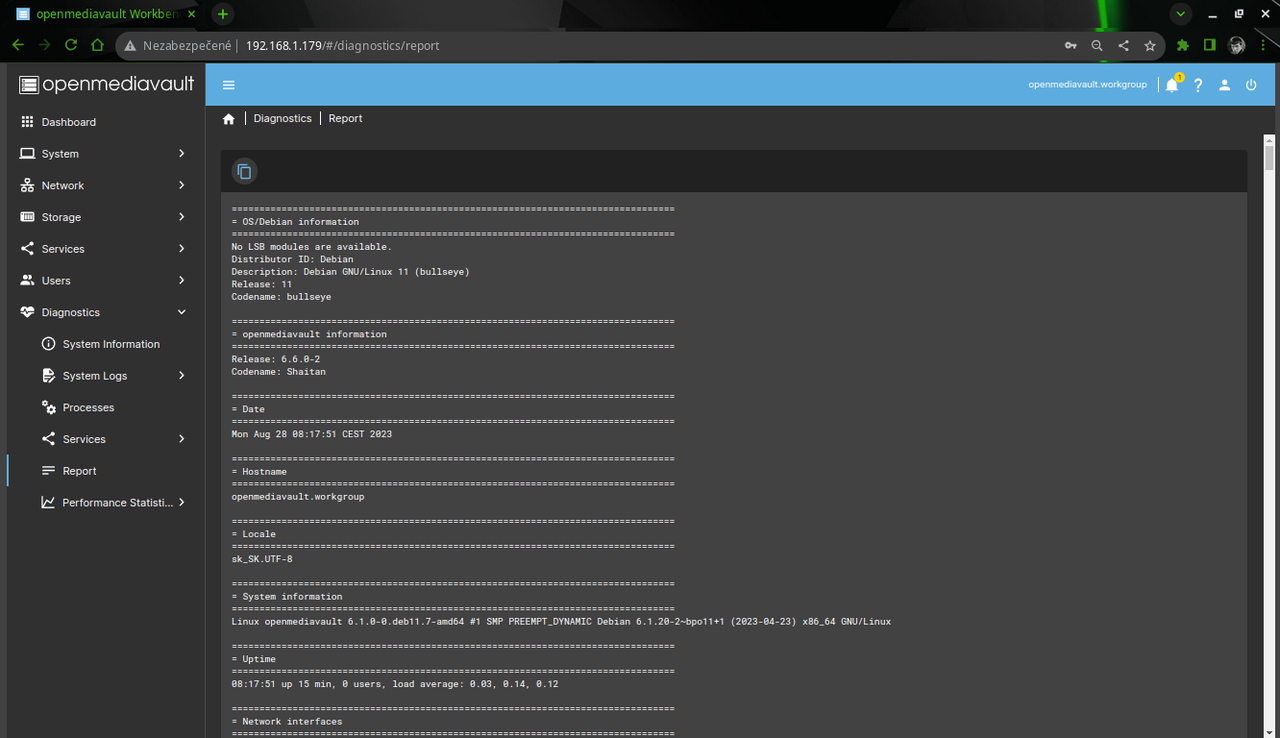
Task: Open the help question mark icon
Action: (x=1198, y=85)
